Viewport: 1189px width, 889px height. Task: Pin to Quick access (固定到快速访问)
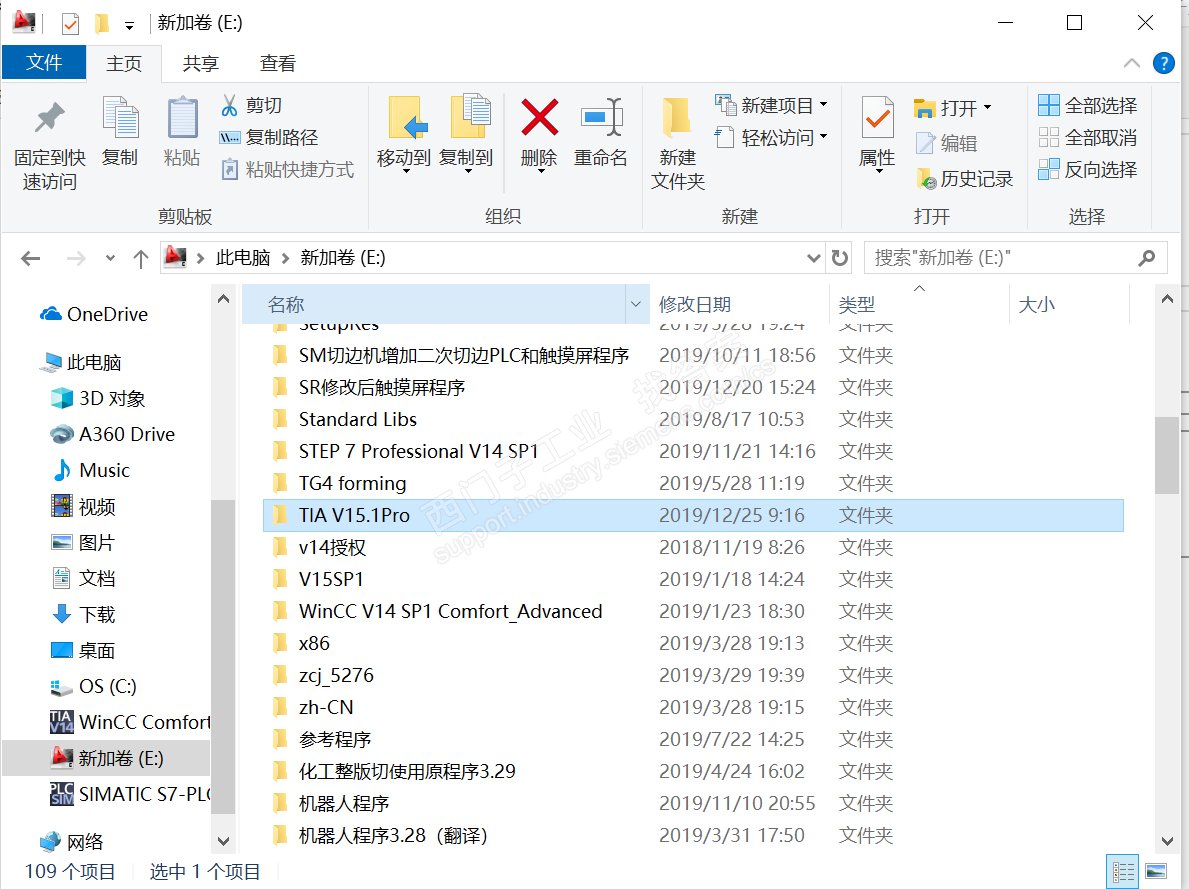click(49, 145)
